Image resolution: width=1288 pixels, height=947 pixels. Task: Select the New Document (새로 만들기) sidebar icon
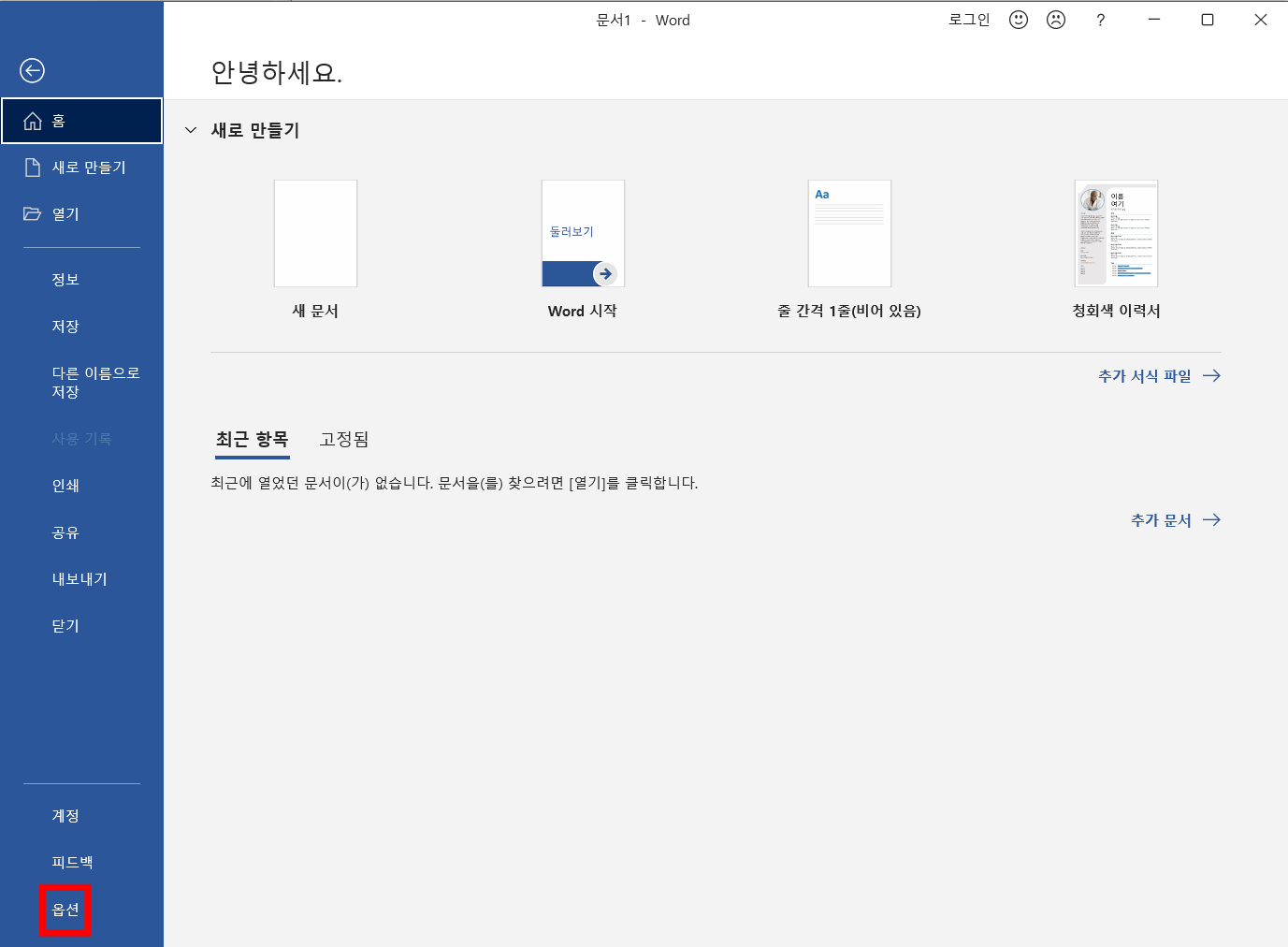click(x=32, y=167)
